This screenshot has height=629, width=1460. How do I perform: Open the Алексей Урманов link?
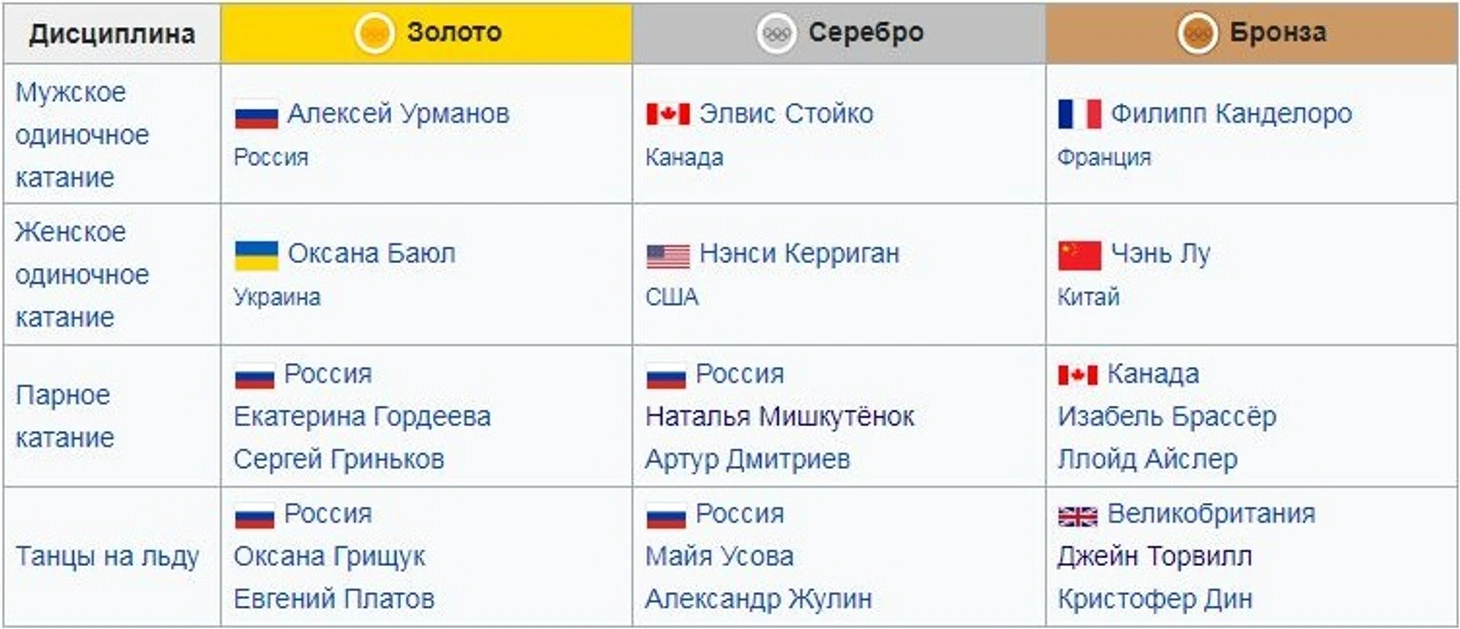[x=398, y=113]
